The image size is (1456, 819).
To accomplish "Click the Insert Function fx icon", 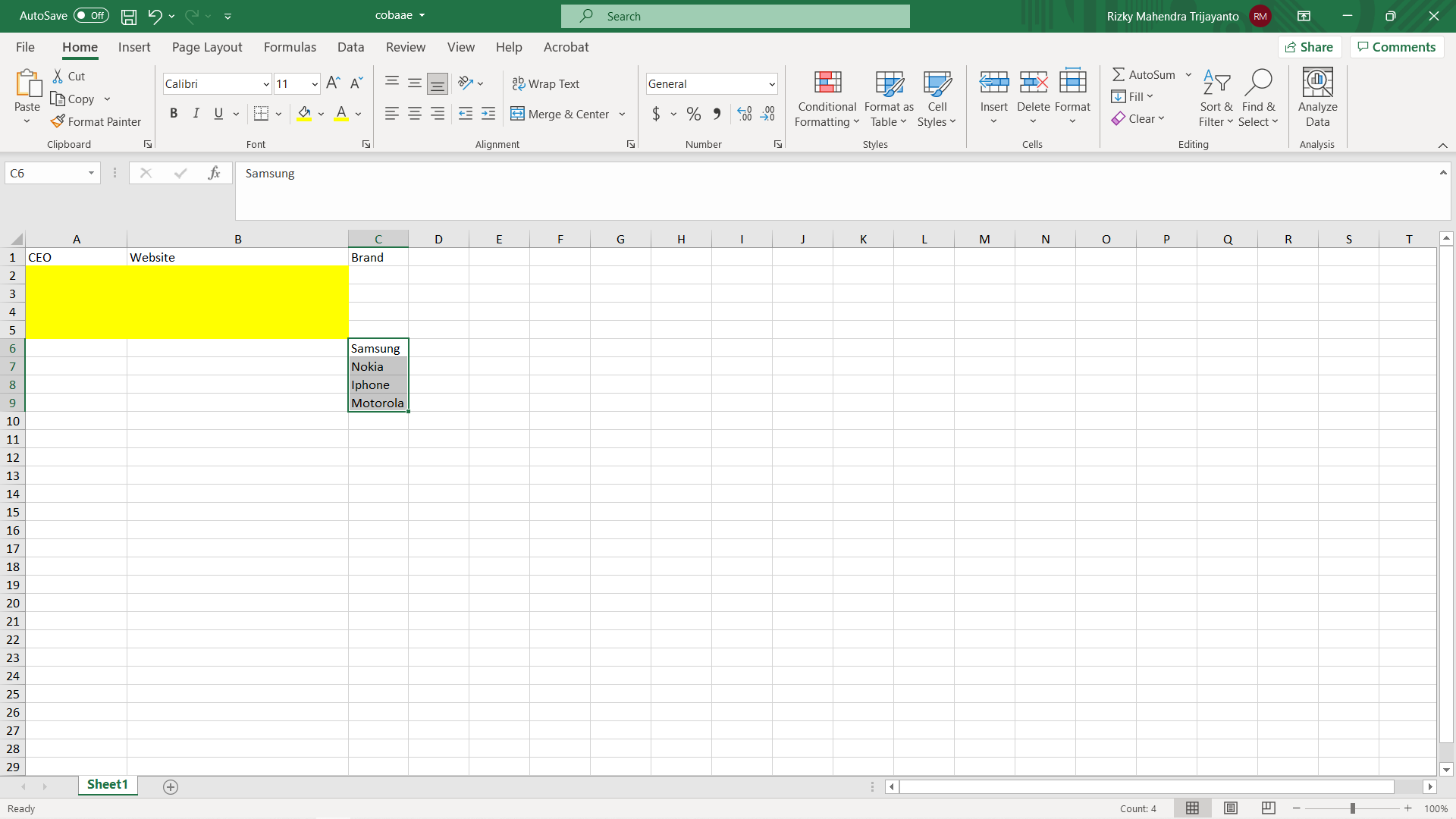I will coord(214,173).
